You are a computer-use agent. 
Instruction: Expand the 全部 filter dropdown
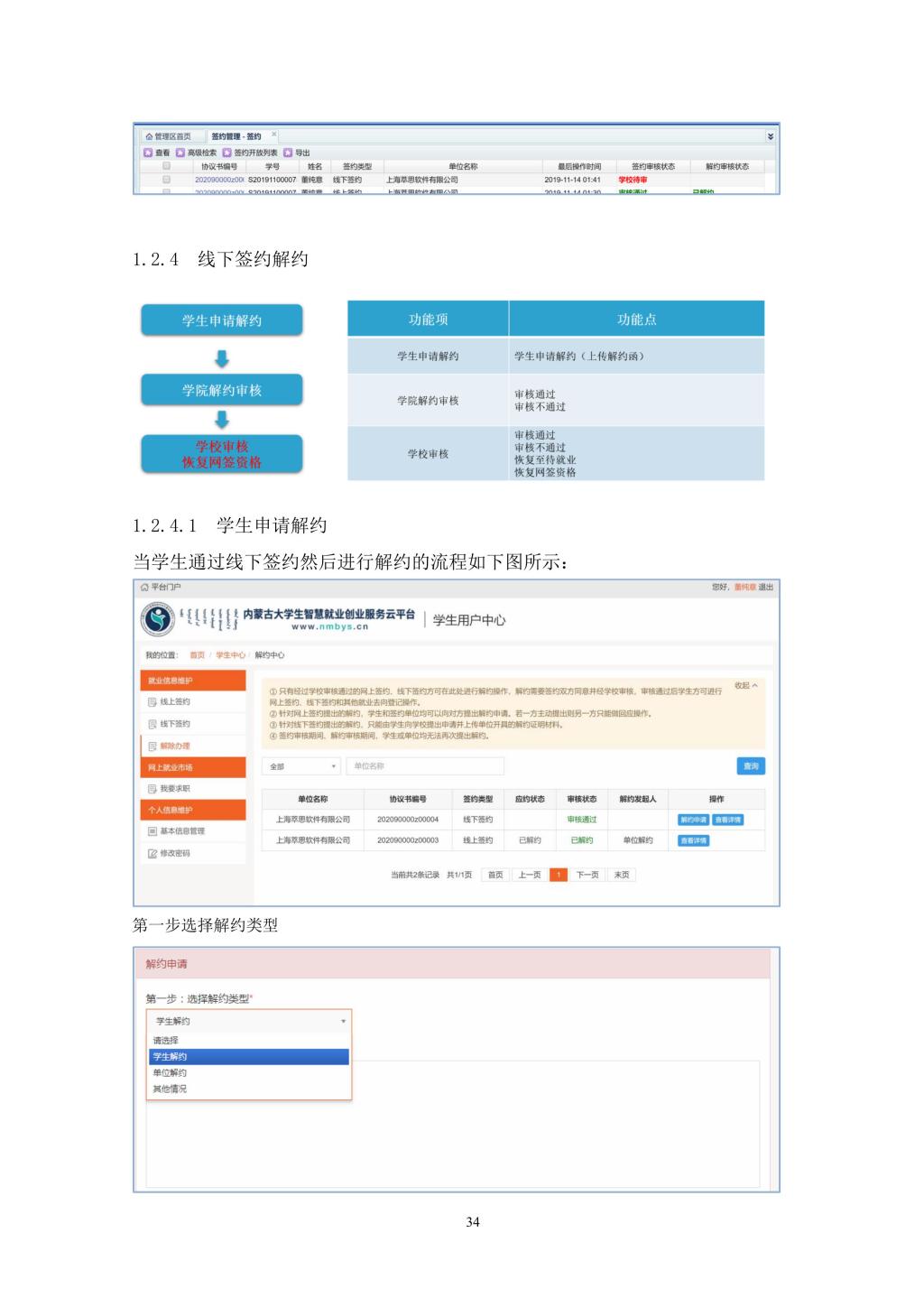coord(301,766)
